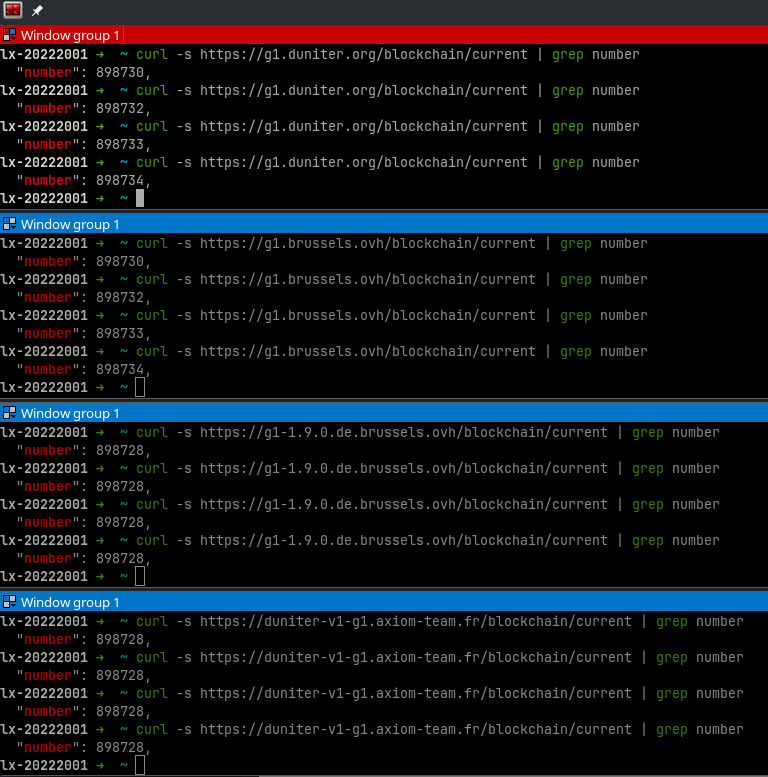Image resolution: width=768 pixels, height=777 pixels.
Task: Focus the prompt cursor in the g1-1.9.0.de.brussels.ovh terminal
Action: 140,576
